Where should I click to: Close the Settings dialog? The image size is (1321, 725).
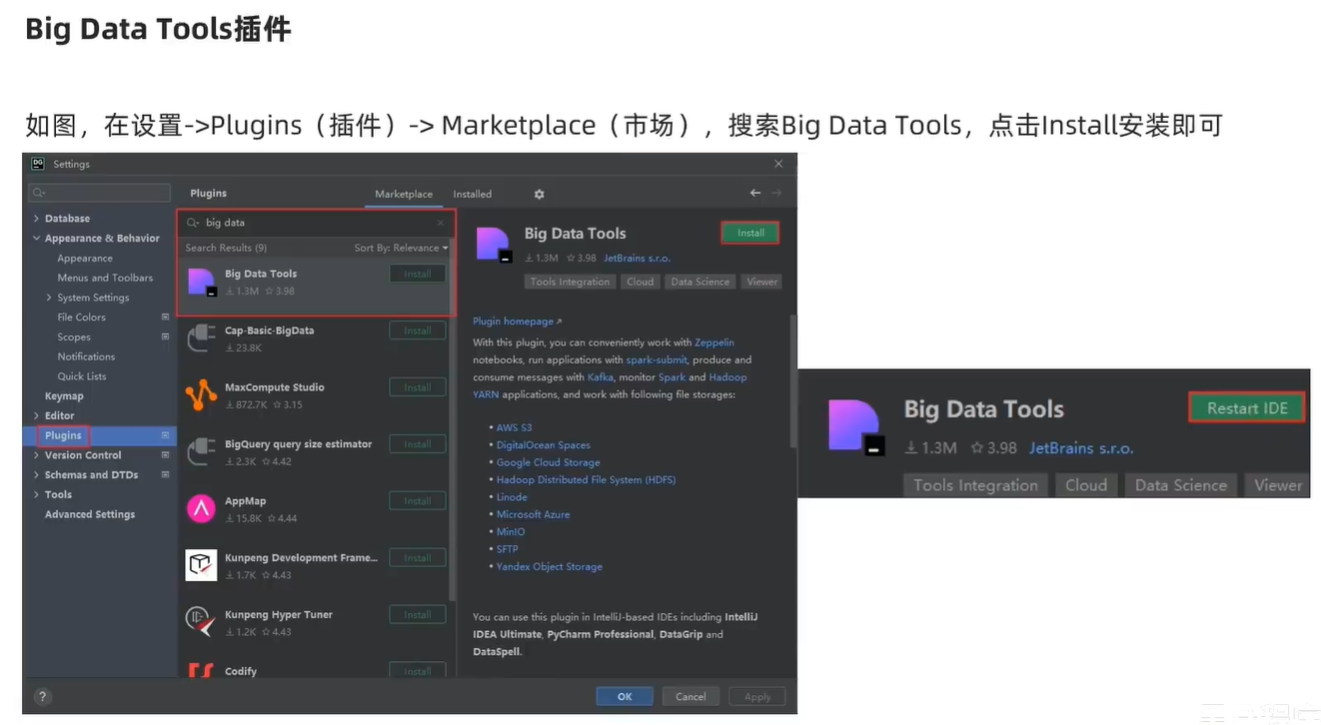pyautogui.click(x=779, y=163)
